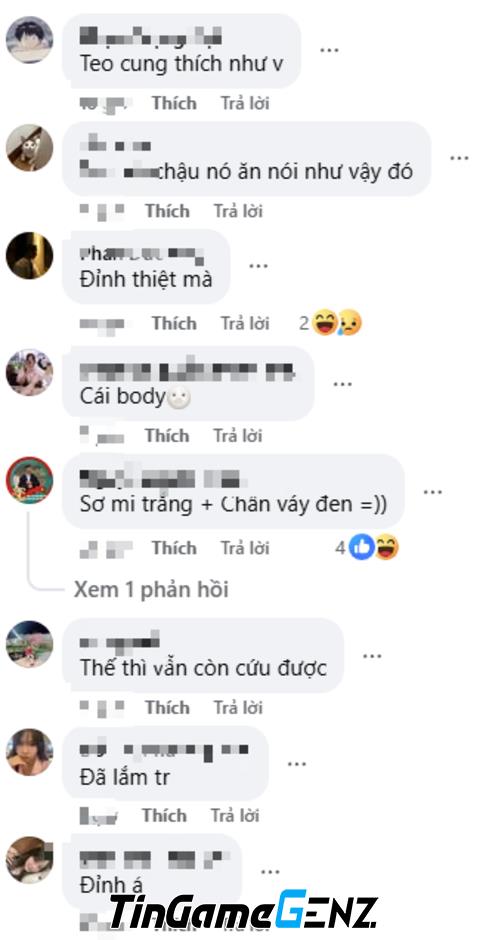
Task: Click Trả lời under 'Thế thì vẫn còn cứu được'
Action: (238, 707)
